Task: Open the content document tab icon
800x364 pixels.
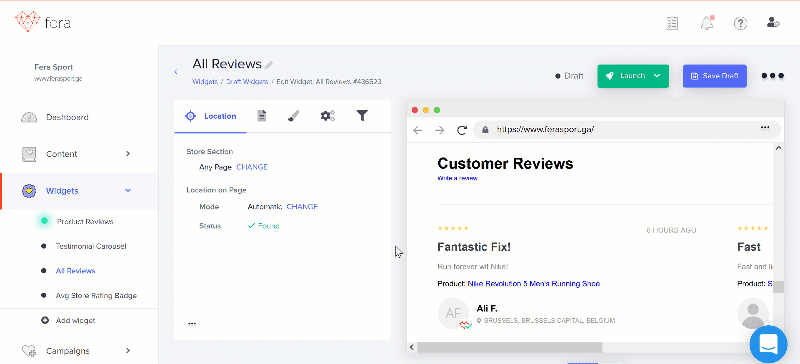Action: coord(262,116)
